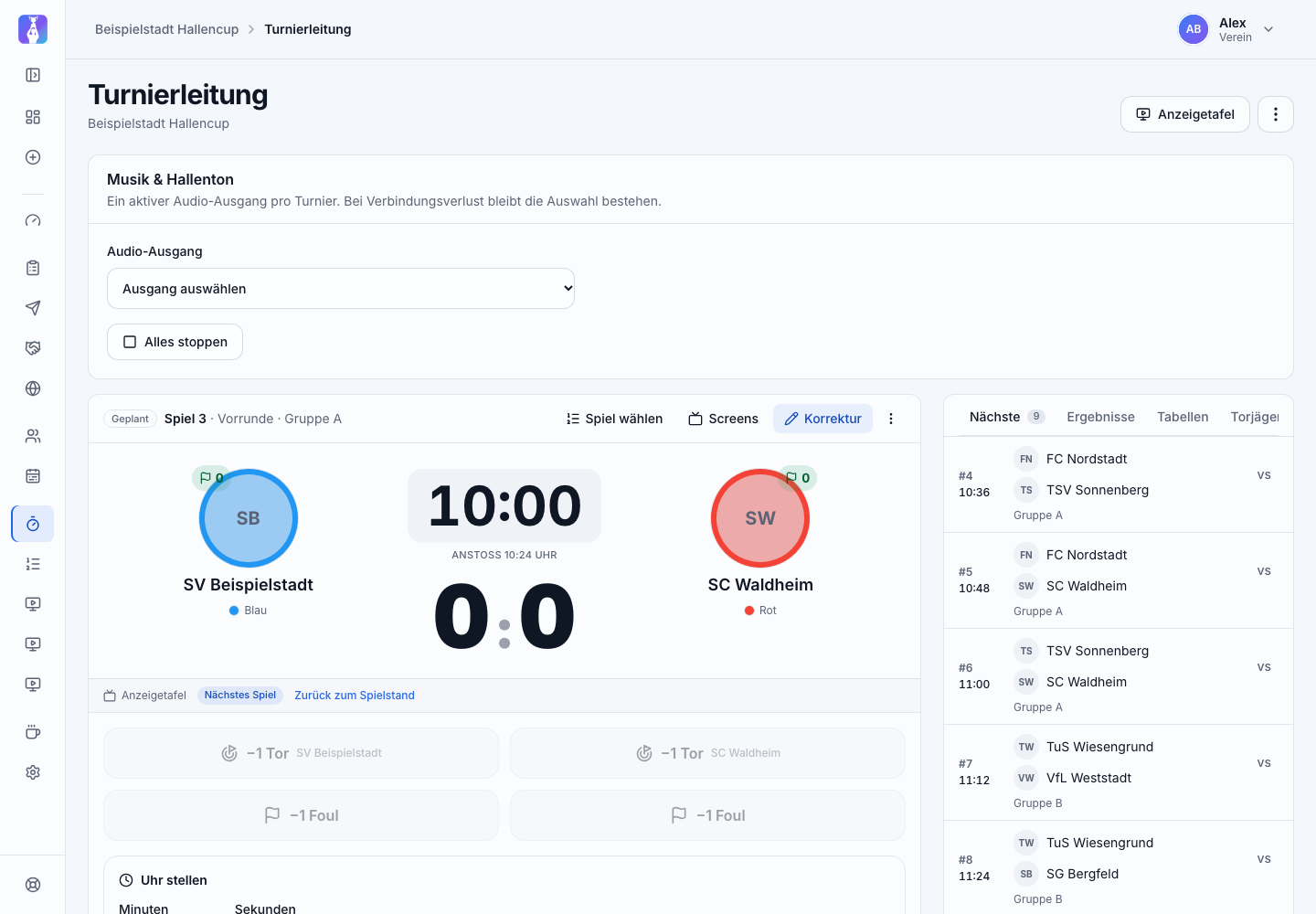The height and width of the screenshot is (914, 1316).
Task: Click −1 Tor for SV Beispielstadt
Action: [301, 753]
